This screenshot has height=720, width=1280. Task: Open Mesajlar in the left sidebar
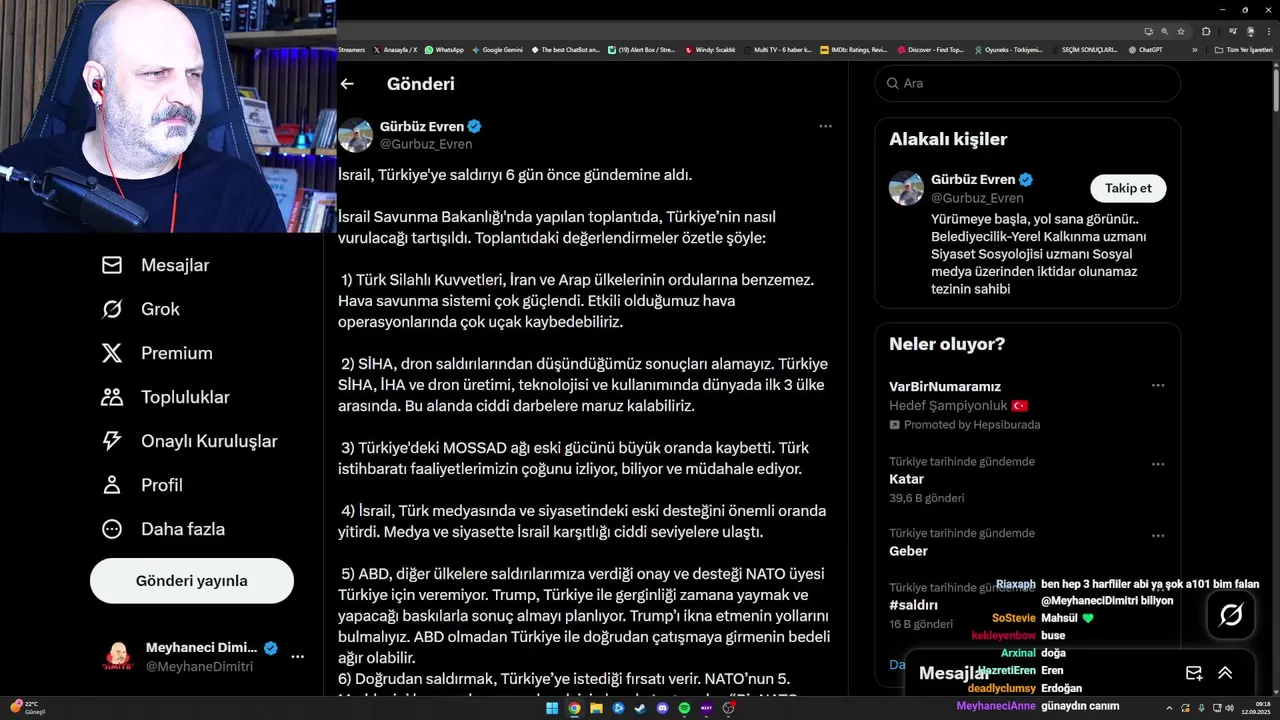tap(156, 265)
